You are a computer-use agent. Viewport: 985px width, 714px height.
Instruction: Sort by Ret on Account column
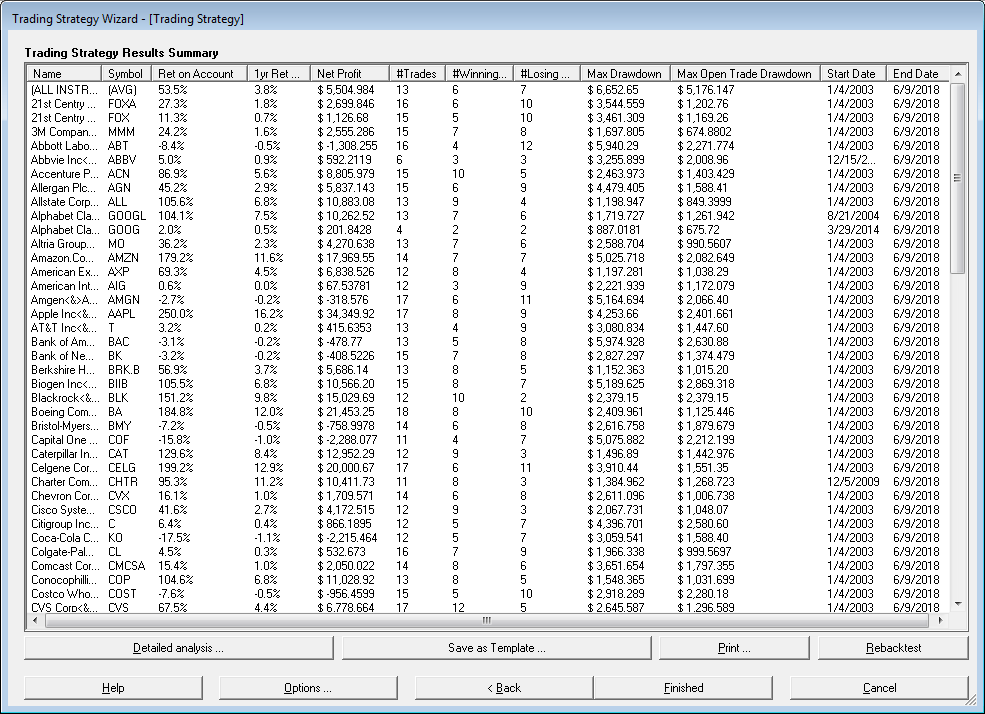pyautogui.click(x=195, y=74)
